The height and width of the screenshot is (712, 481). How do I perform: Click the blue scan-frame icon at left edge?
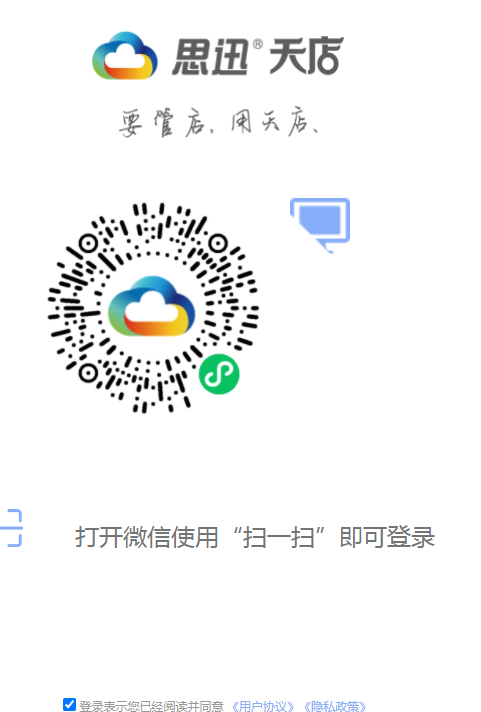pos(11,528)
